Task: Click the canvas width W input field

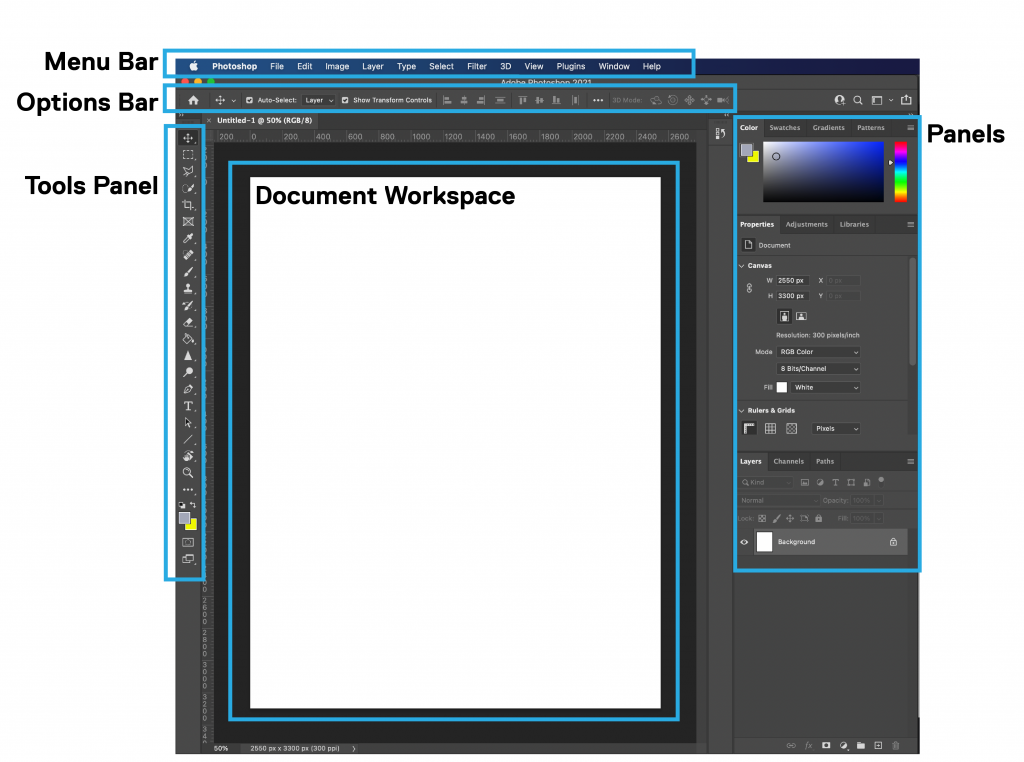Action: (x=792, y=281)
